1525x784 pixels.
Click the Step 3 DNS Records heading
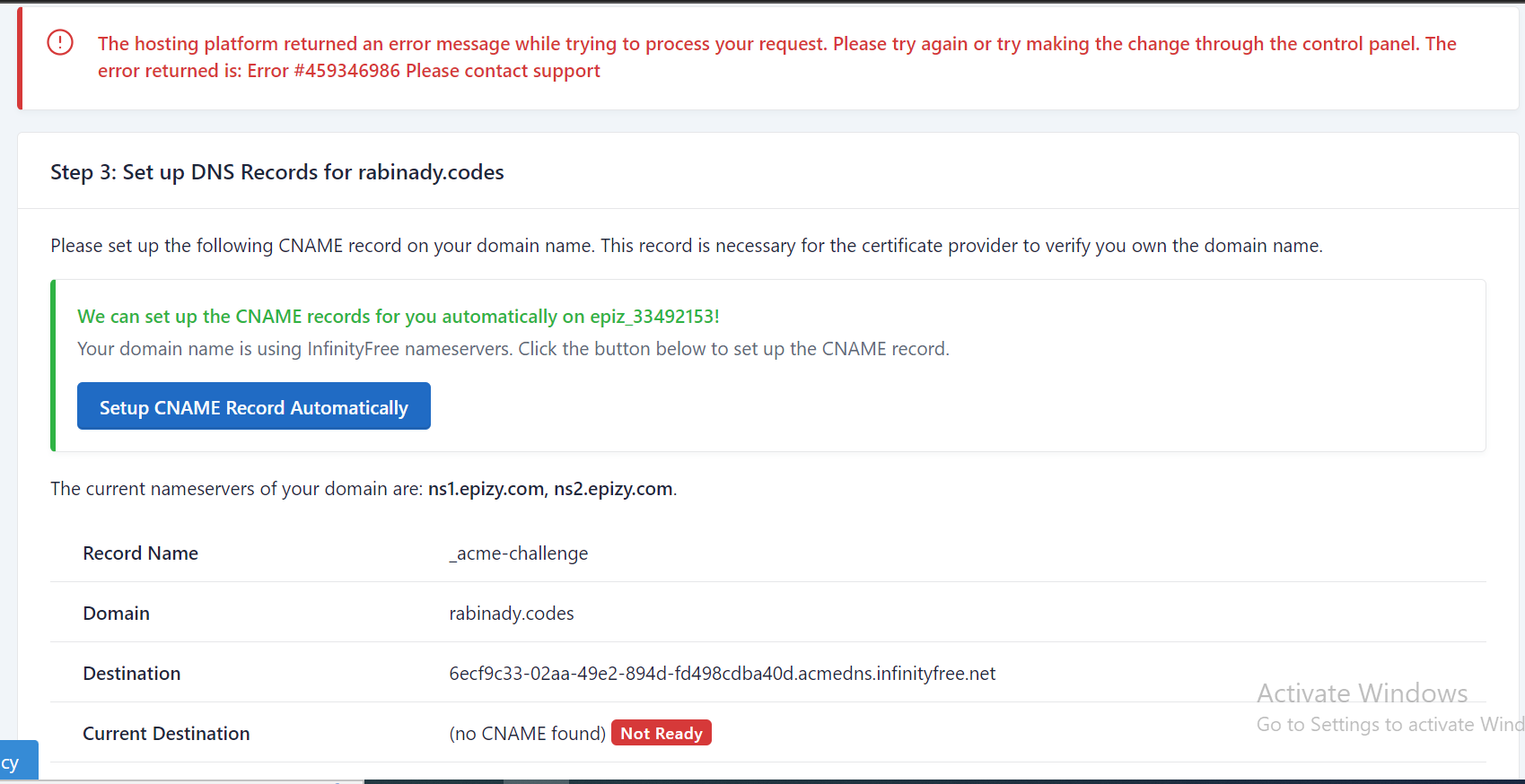pos(276,172)
